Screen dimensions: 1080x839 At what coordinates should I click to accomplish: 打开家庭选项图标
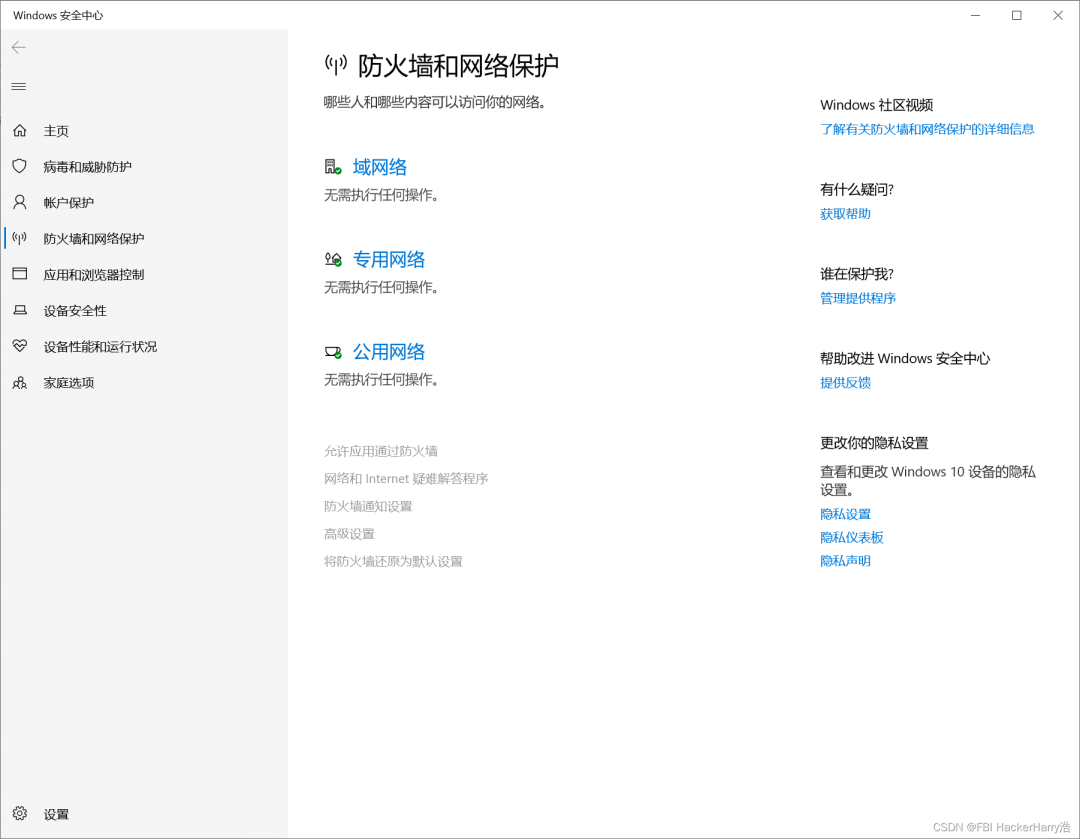pyautogui.click(x=20, y=382)
